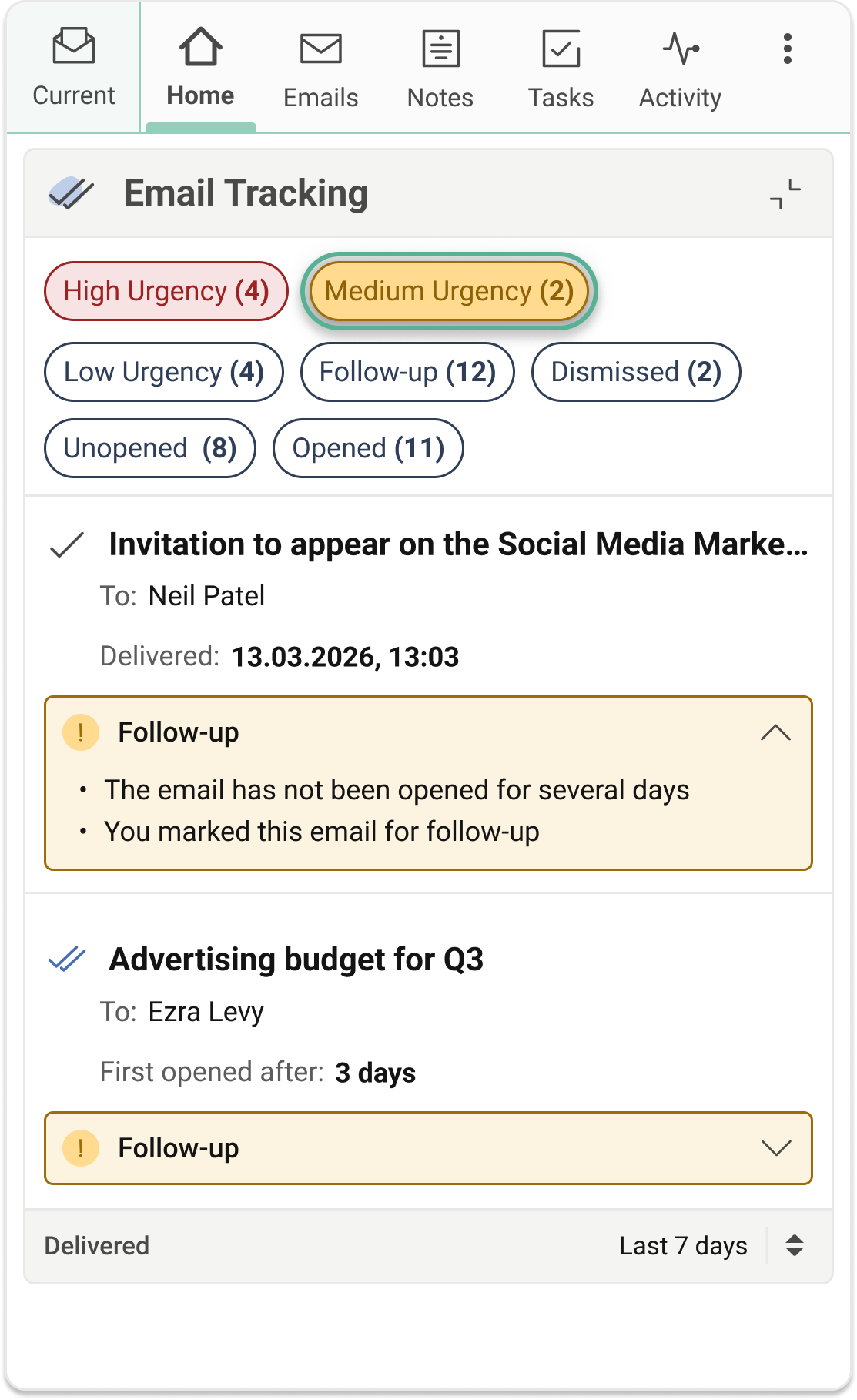Open the Current email icon
This screenshot has height=1400, width=857.
(x=74, y=46)
